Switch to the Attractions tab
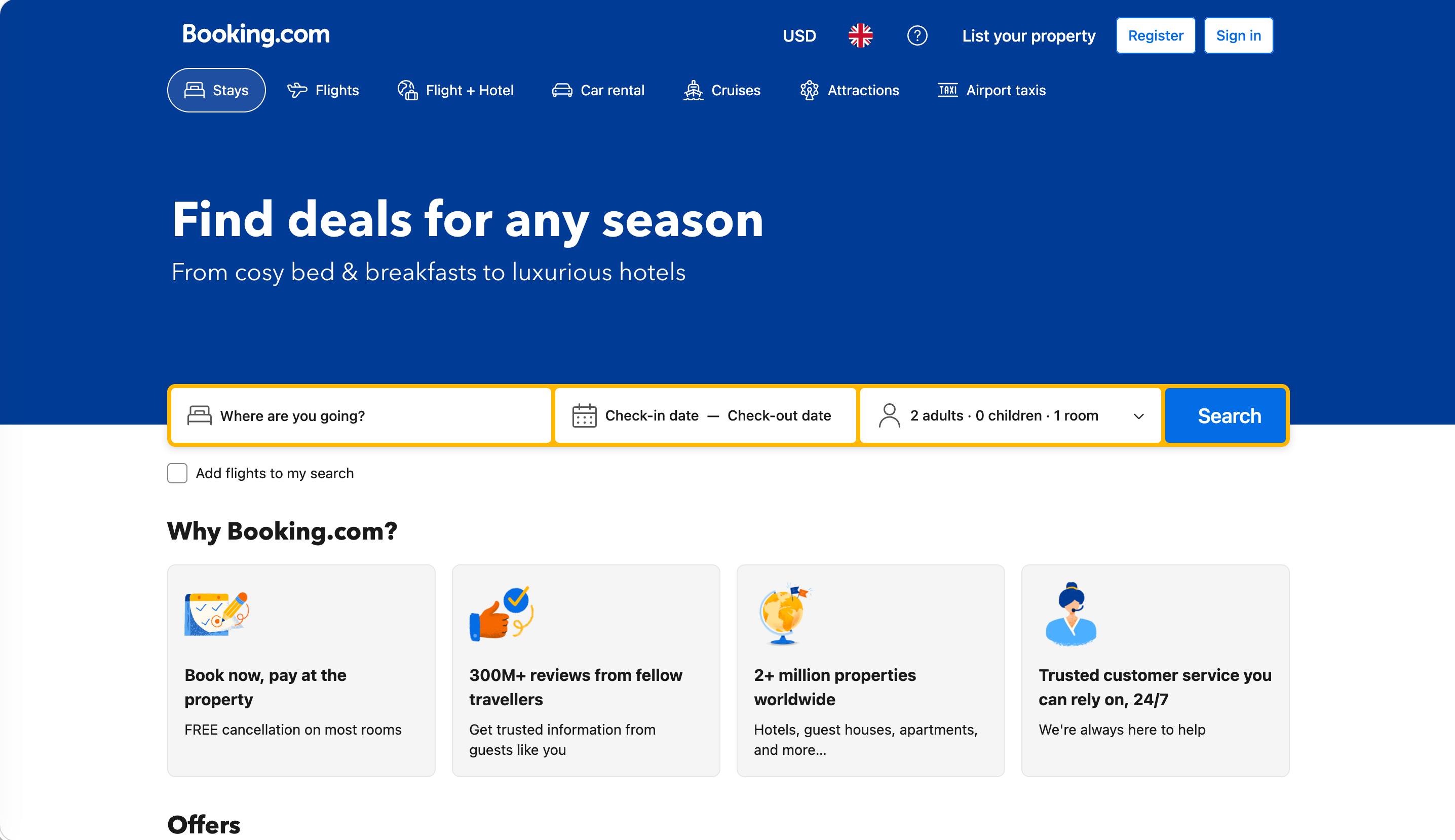 tap(849, 90)
